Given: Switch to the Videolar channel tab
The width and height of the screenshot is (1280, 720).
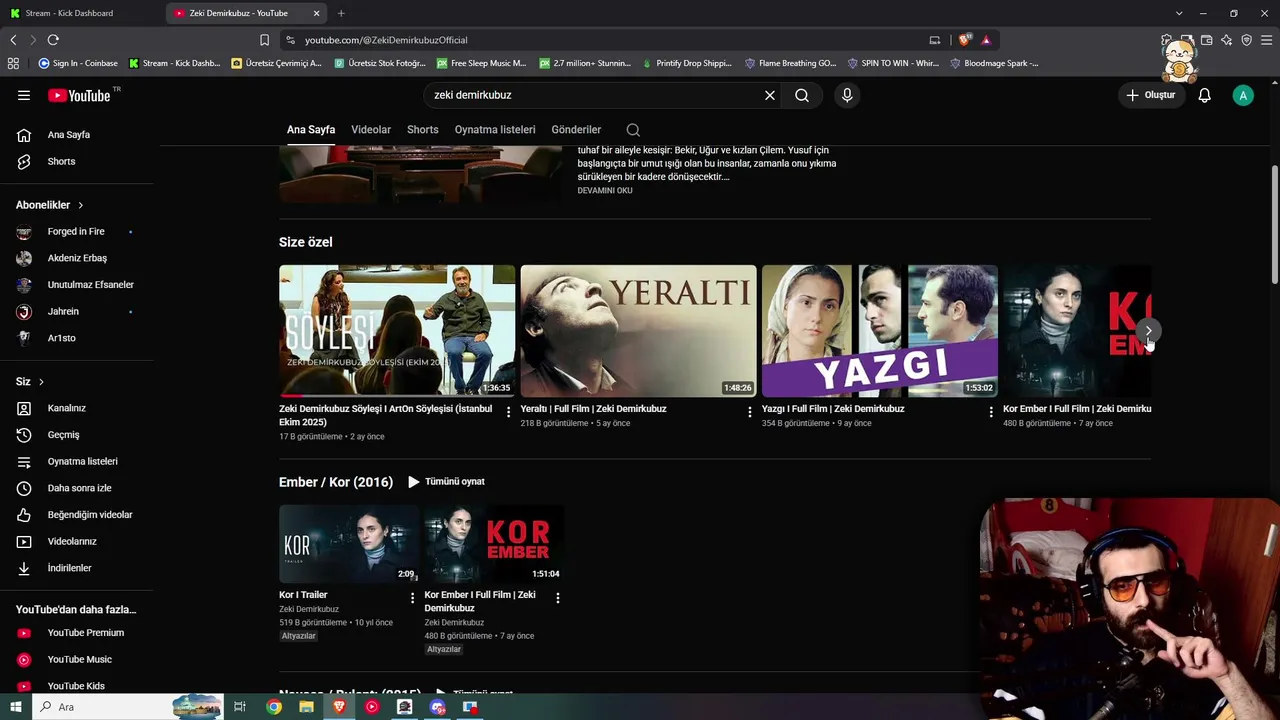Looking at the screenshot, I should [x=371, y=130].
